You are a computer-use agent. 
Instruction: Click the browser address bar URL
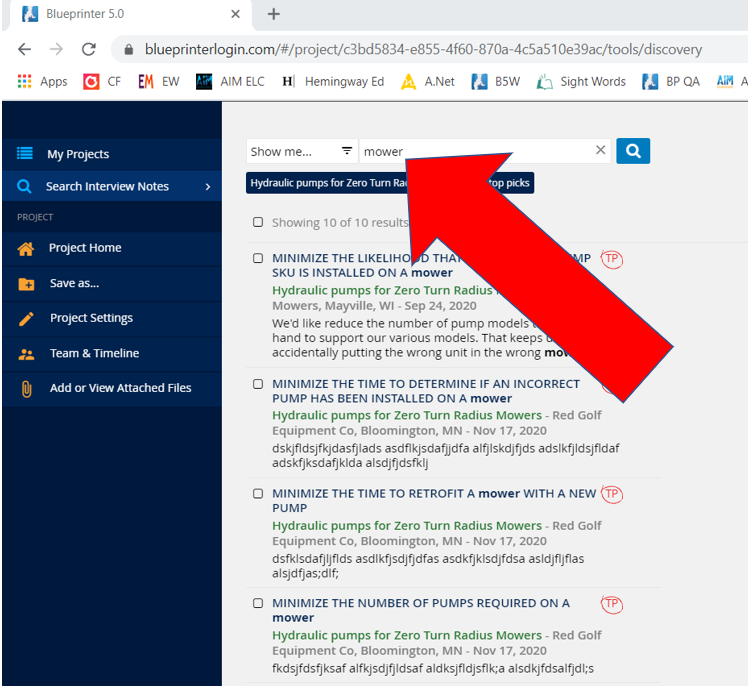423,50
